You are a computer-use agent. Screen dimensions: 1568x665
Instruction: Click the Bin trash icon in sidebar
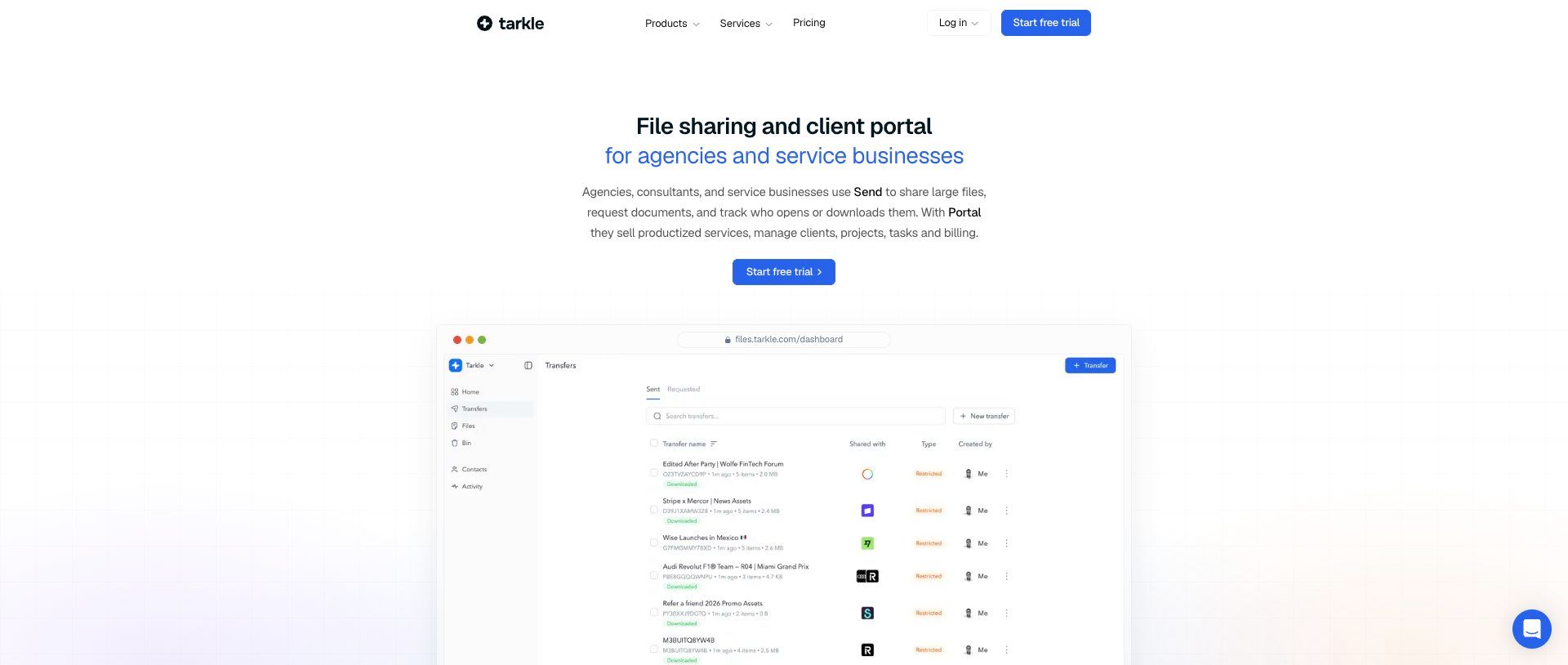coord(454,444)
